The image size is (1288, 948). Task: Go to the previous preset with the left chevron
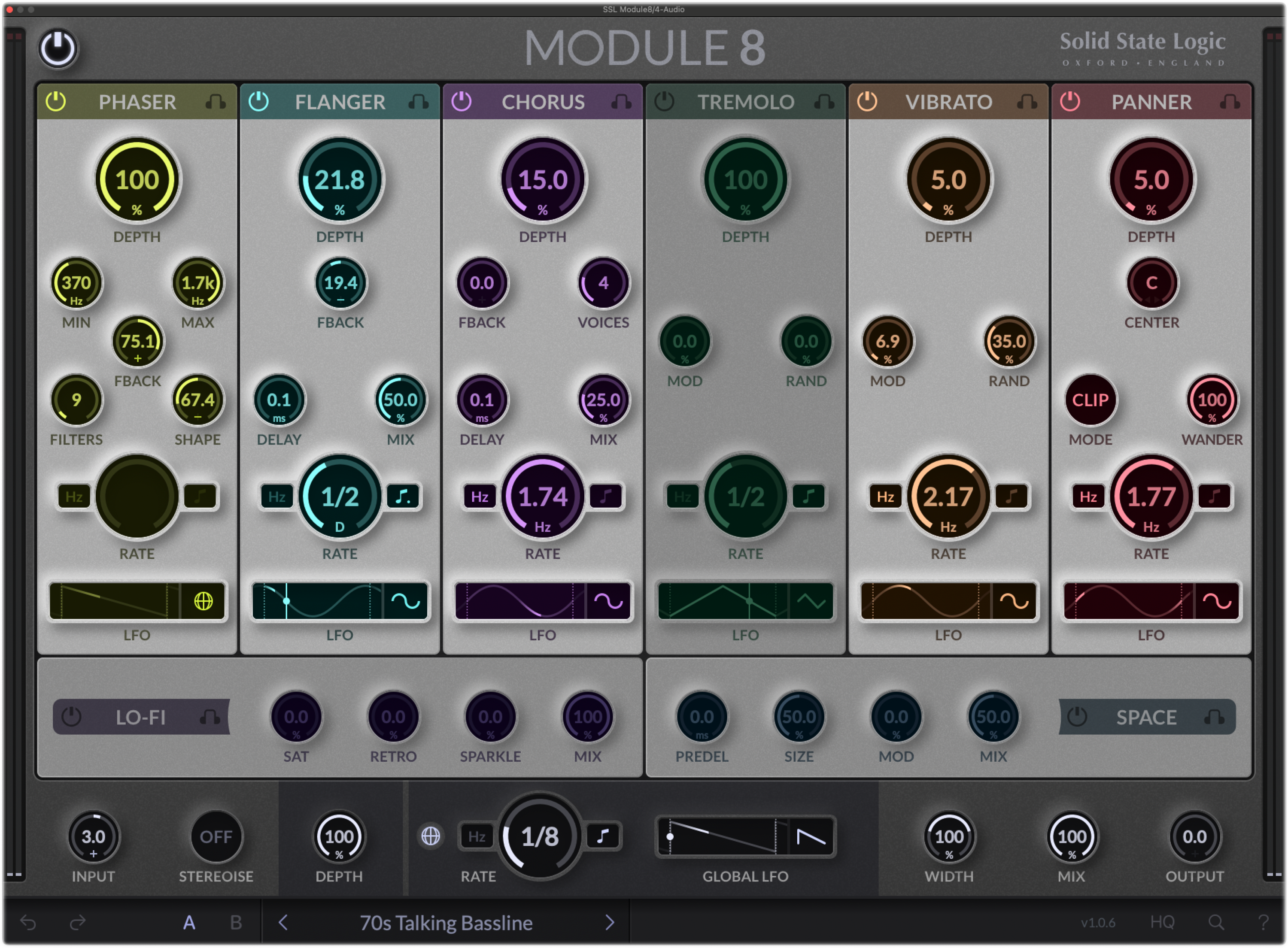coord(283,923)
